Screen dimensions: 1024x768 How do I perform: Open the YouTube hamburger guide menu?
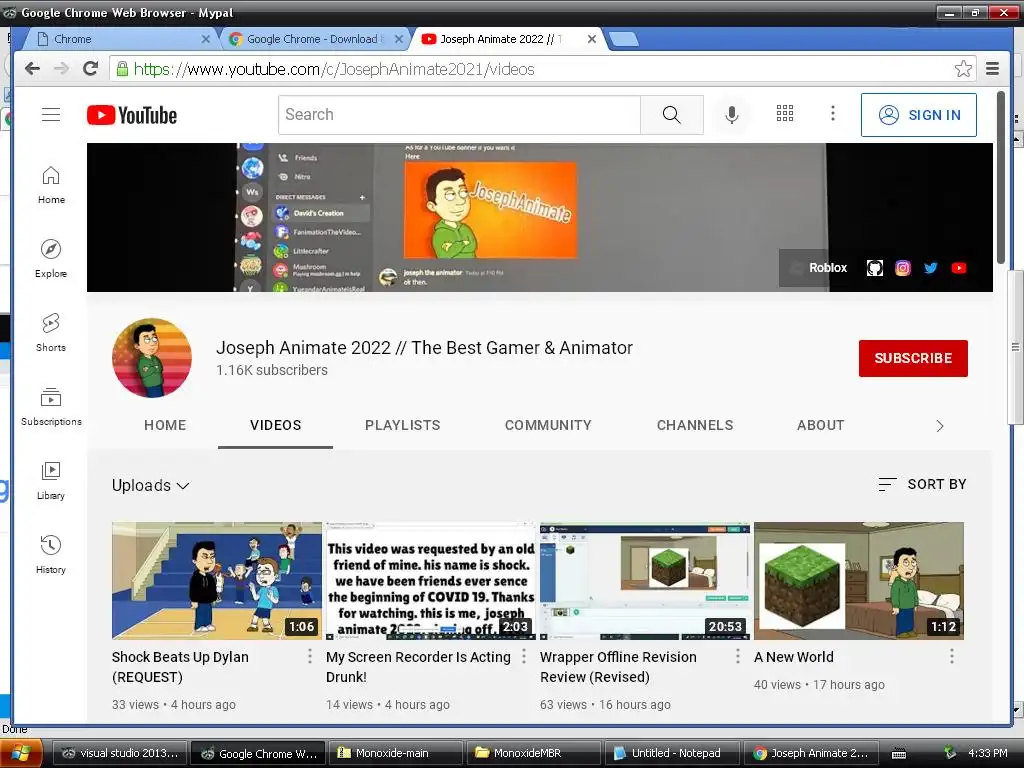(x=51, y=115)
